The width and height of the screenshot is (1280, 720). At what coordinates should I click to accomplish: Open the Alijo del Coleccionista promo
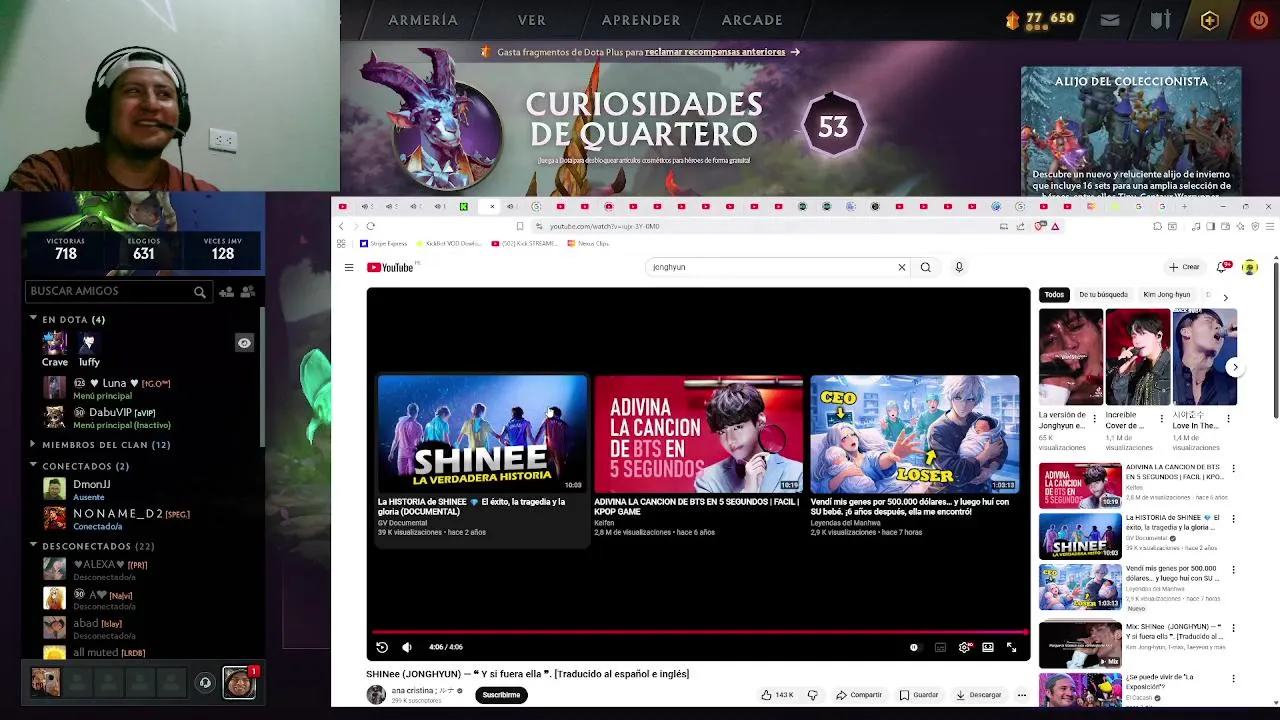coord(1131,130)
